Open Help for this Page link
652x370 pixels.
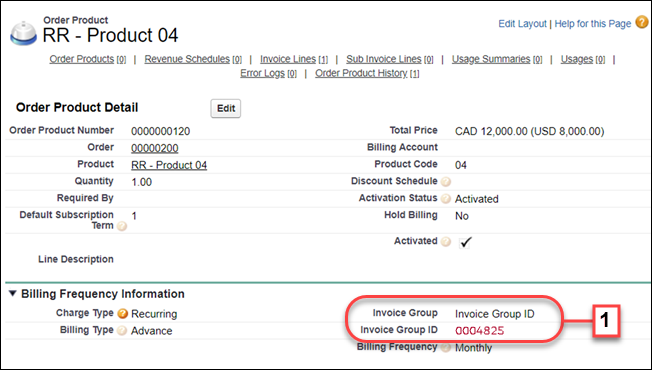593,24
